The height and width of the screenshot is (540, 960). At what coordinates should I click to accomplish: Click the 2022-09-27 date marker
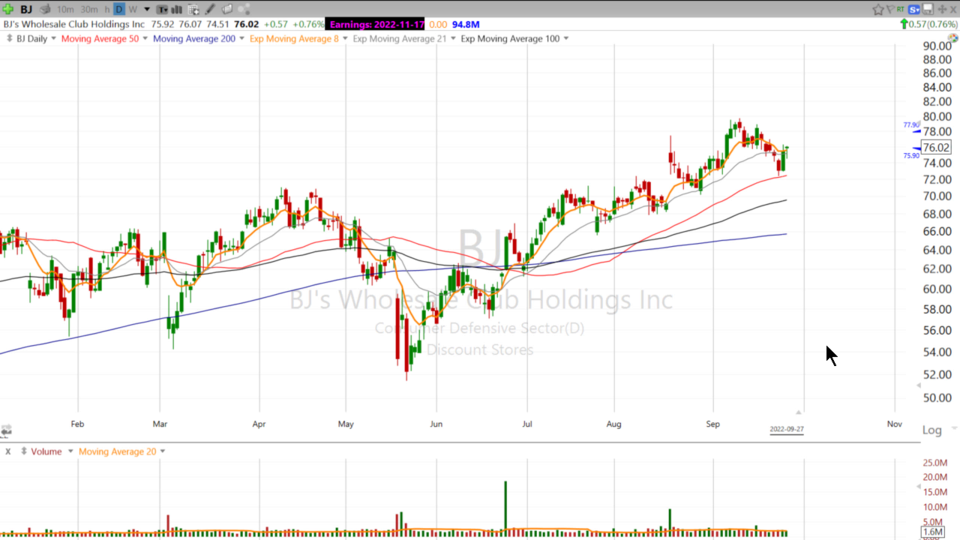[787, 429]
